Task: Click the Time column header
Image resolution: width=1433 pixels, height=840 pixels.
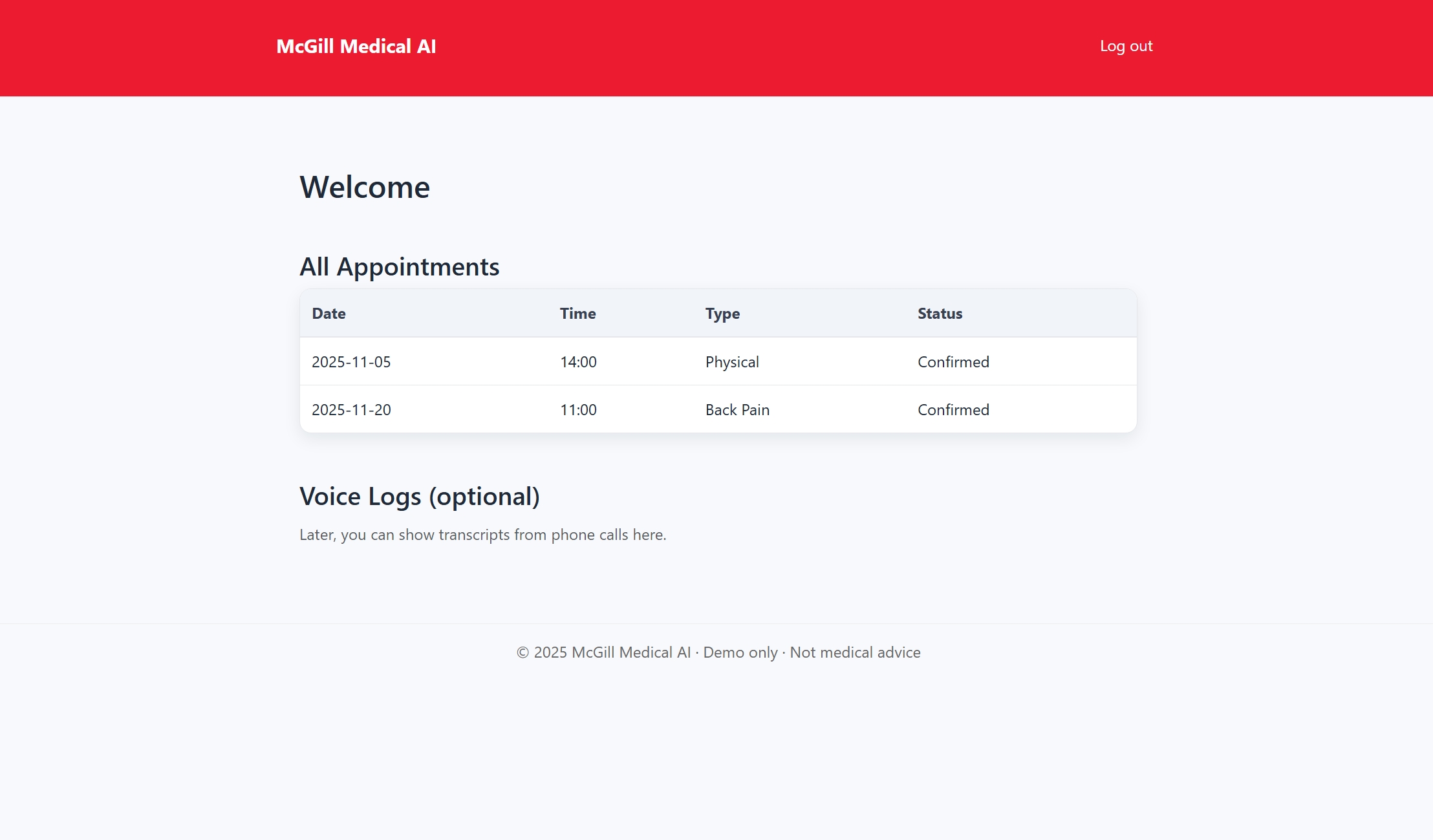Action: pos(577,314)
